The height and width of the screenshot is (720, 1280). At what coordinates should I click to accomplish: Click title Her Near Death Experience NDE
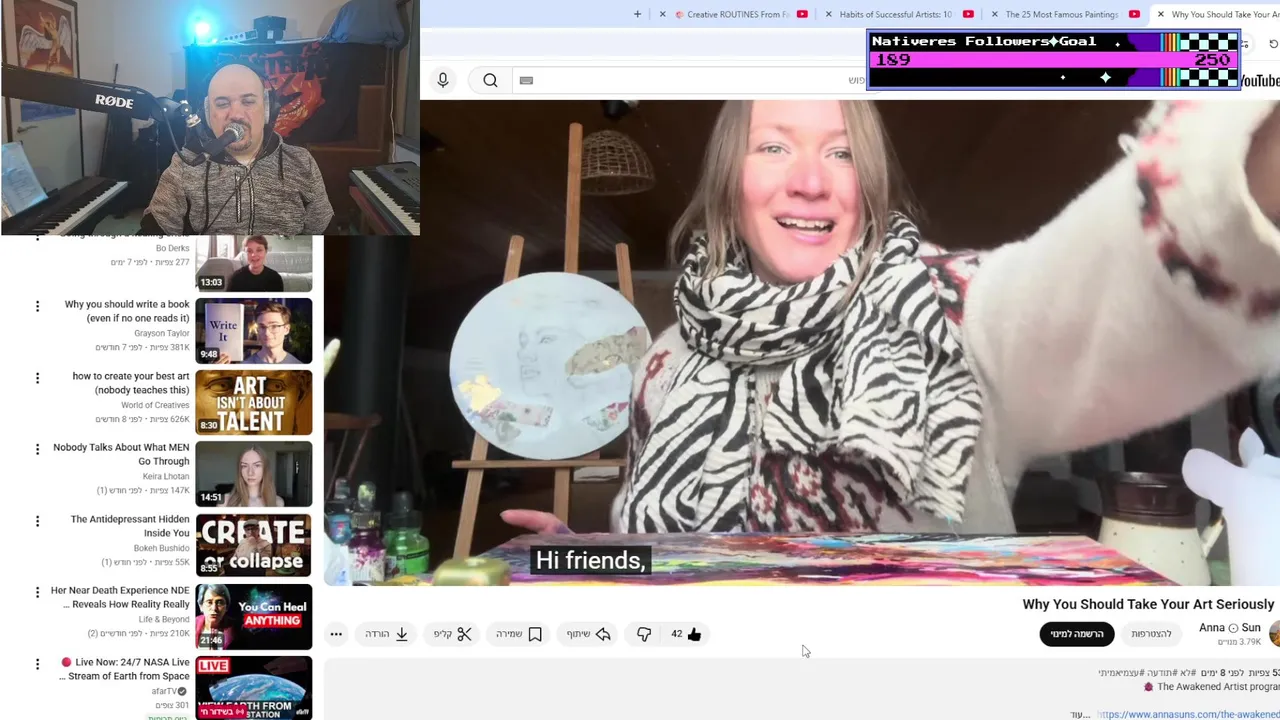[x=120, y=597]
